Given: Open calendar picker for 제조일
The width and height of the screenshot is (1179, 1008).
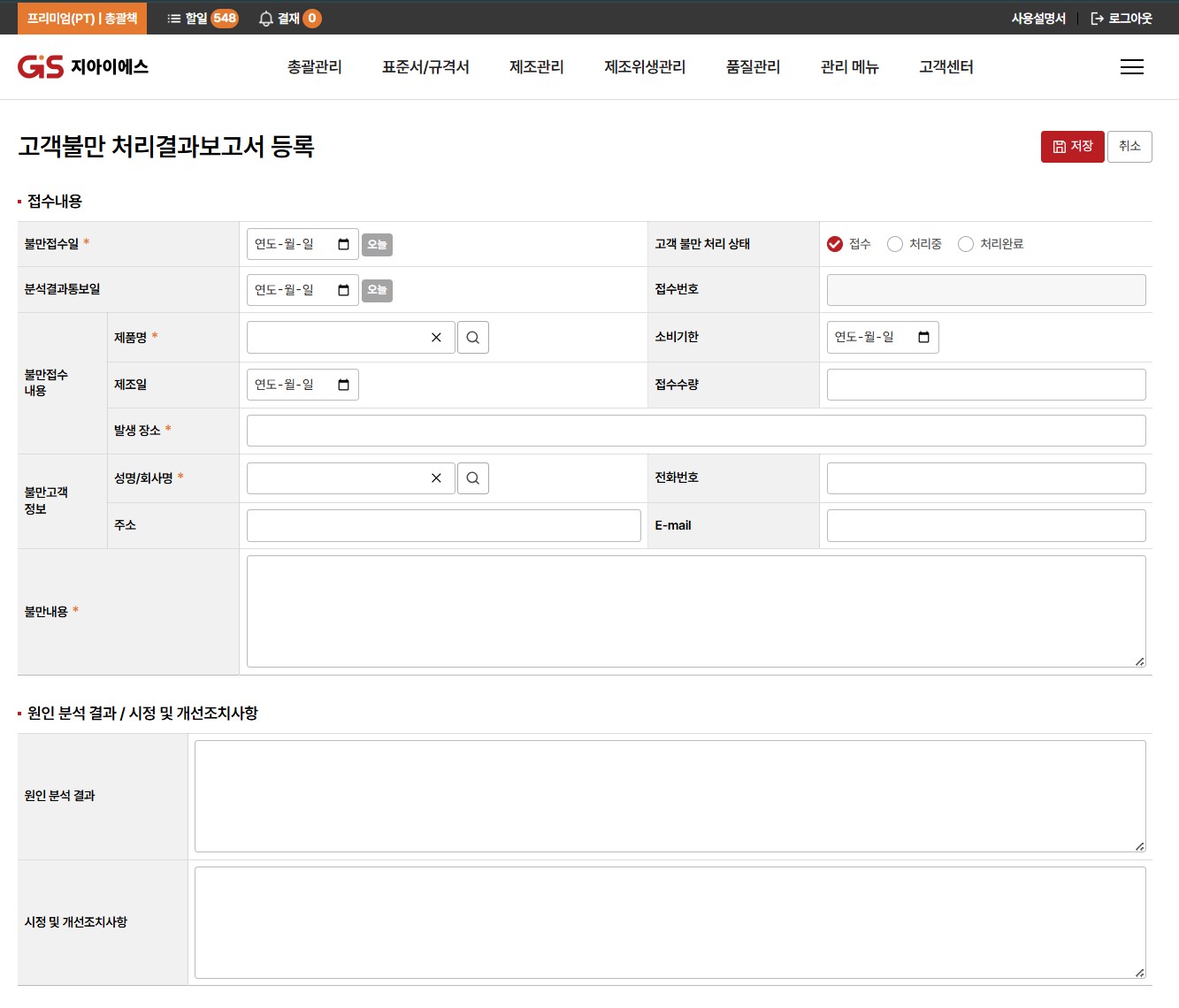Looking at the screenshot, I should [x=343, y=385].
